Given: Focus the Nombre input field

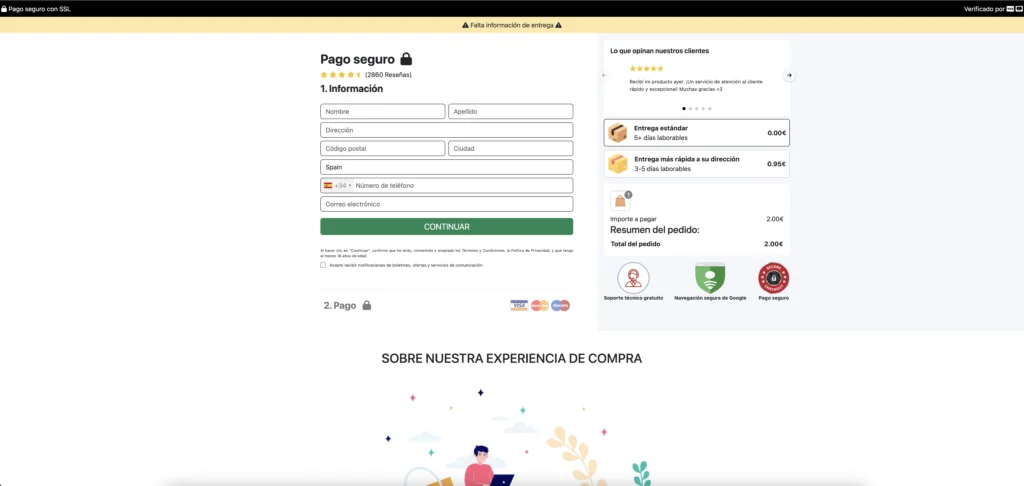Looking at the screenshot, I should pyautogui.click(x=383, y=111).
